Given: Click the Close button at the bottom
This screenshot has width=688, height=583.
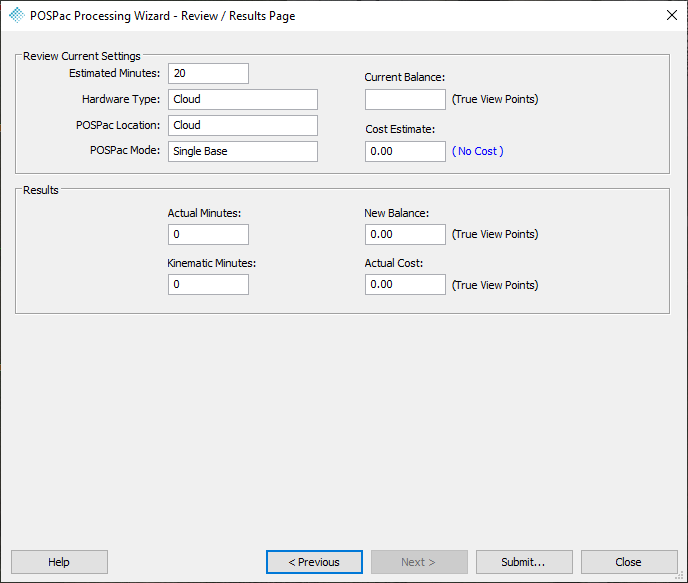Looking at the screenshot, I should (x=629, y=562).
